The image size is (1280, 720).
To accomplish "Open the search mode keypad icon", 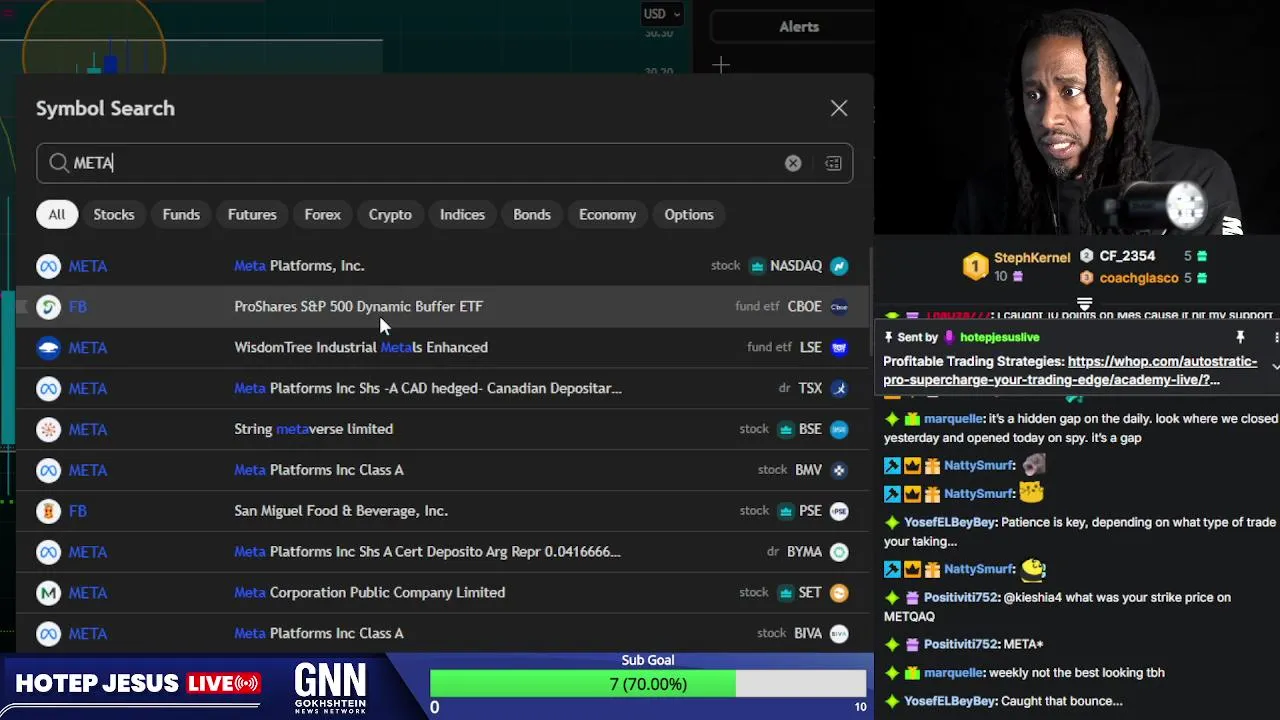I will [833, 163].
